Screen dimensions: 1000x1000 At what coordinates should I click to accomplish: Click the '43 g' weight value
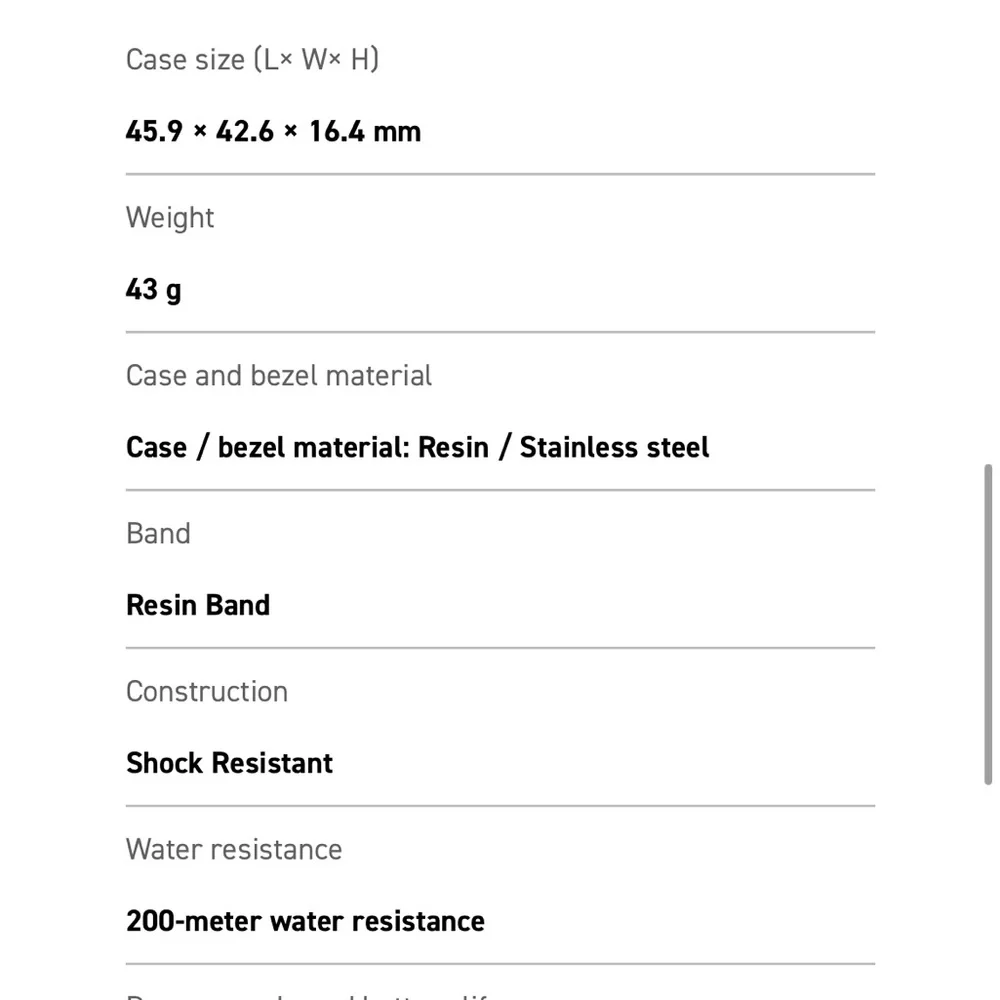tap(154, 290)
